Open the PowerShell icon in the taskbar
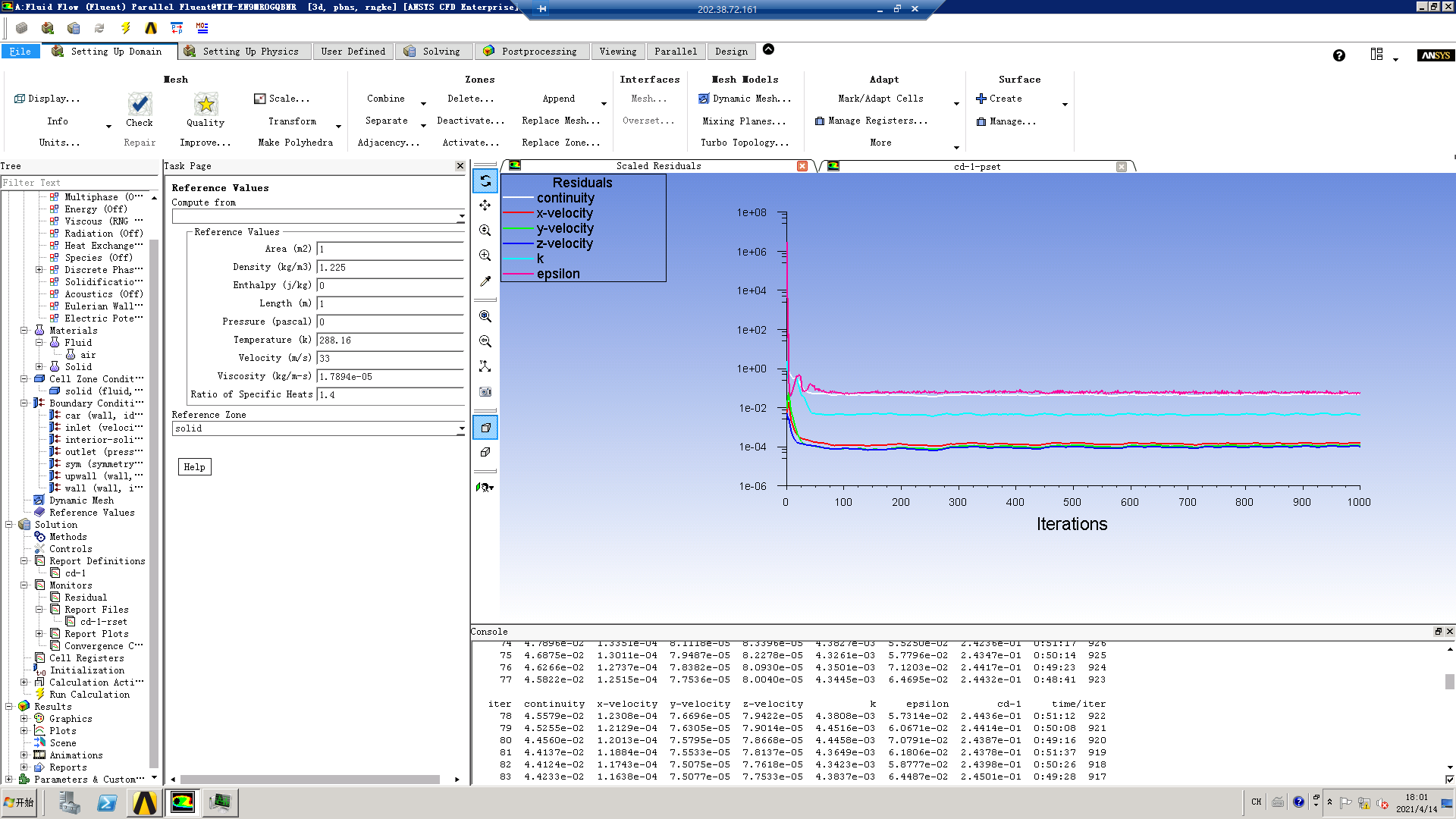The image size is (1456, 819). click(107, 802)
